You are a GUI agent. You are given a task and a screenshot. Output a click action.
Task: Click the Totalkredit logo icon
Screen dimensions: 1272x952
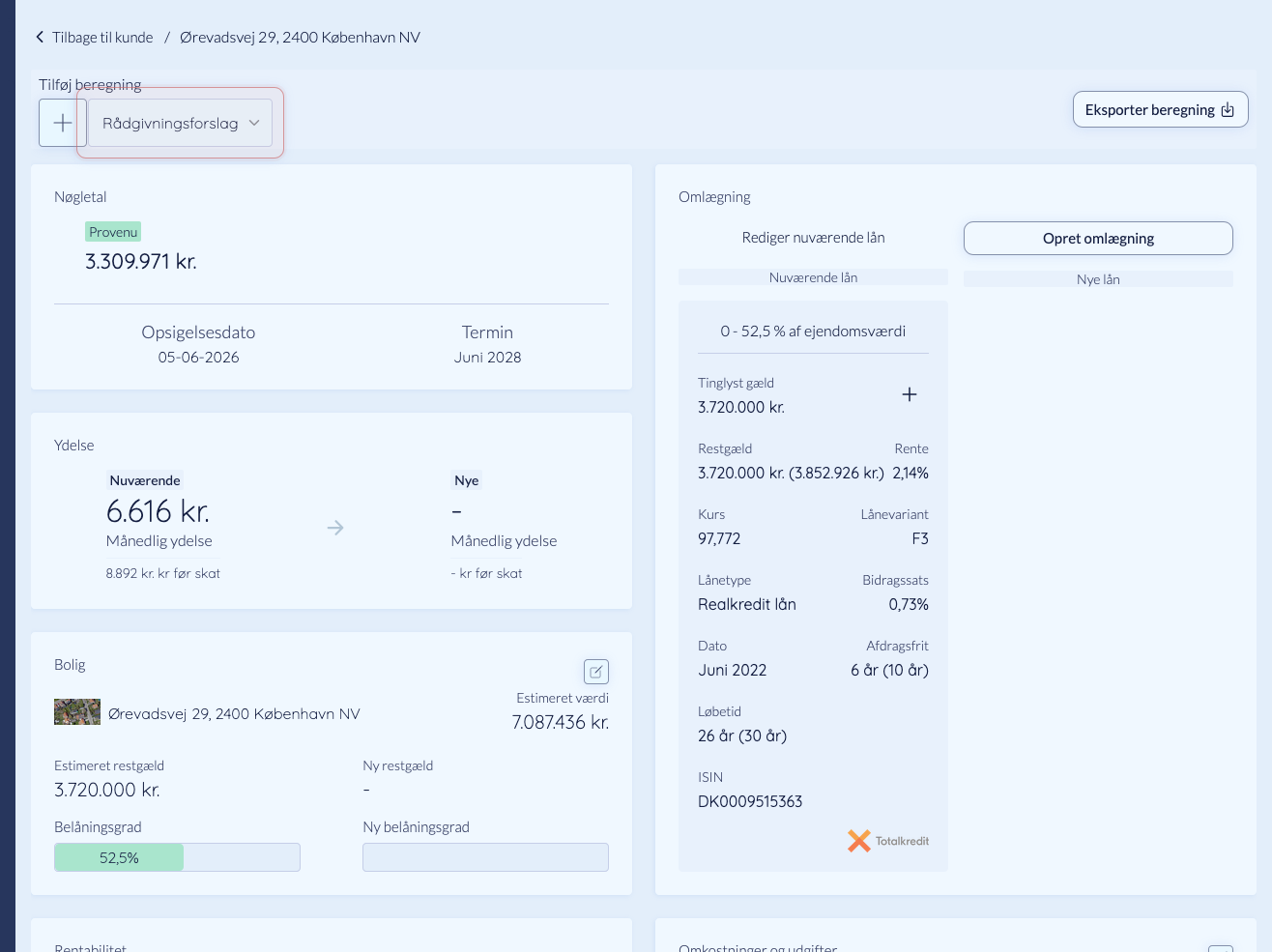pos(858,841)
